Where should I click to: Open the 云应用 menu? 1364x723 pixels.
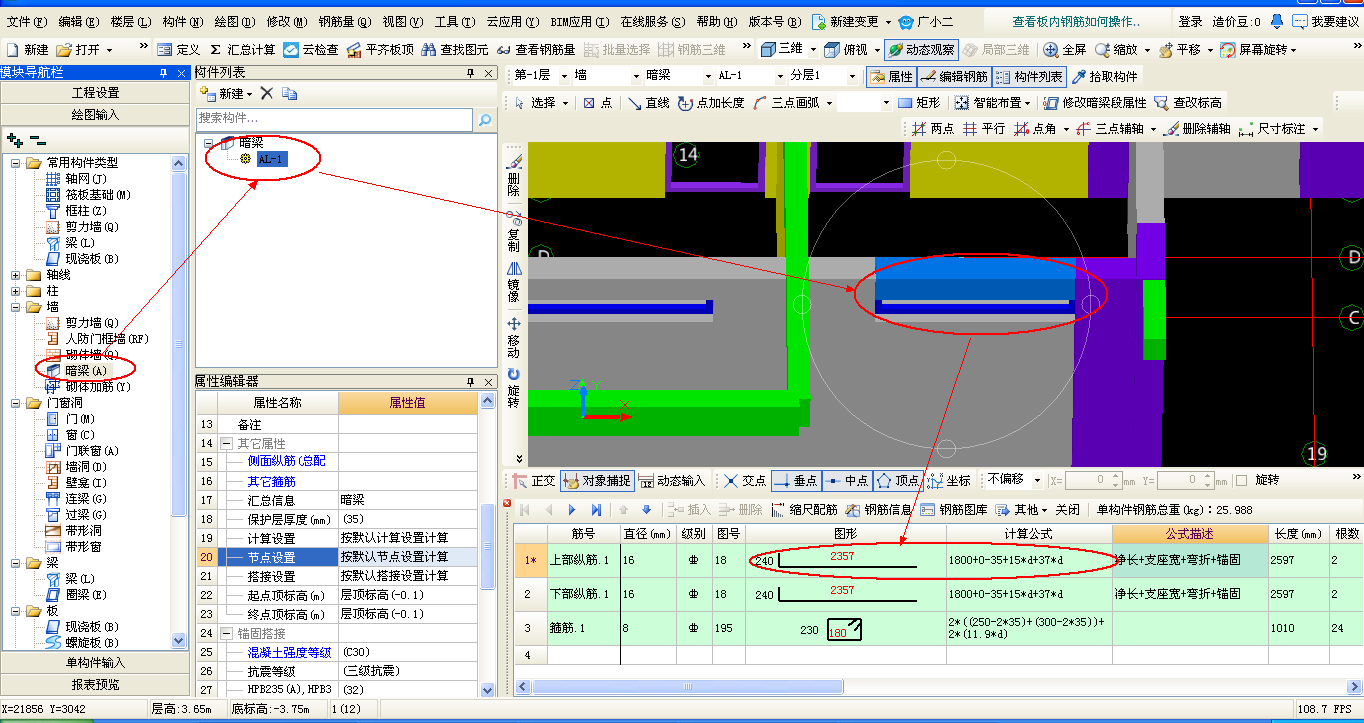pos(513,21)
